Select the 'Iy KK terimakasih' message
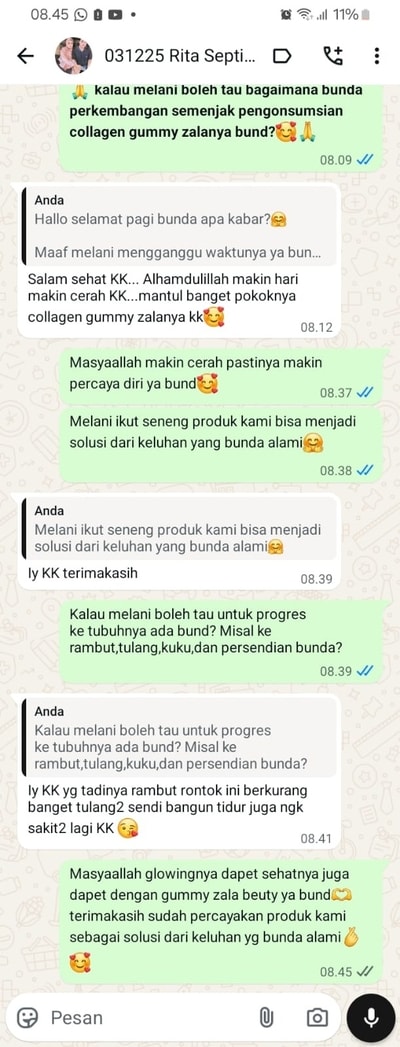The width and height of the screenshot is (400, 1047). [179, 541]
